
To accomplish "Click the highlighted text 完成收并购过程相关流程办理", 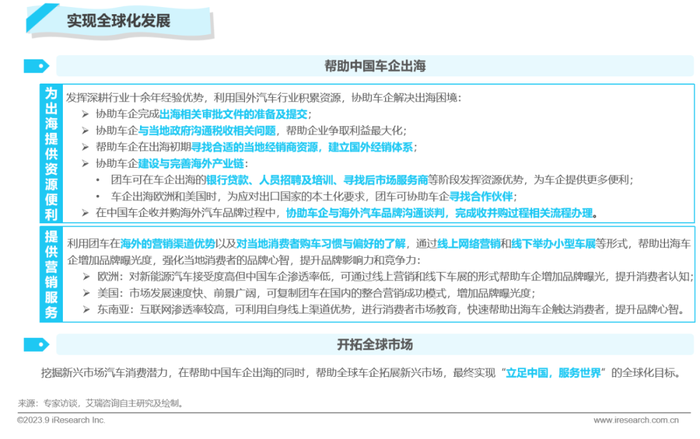I will point(524,213).
